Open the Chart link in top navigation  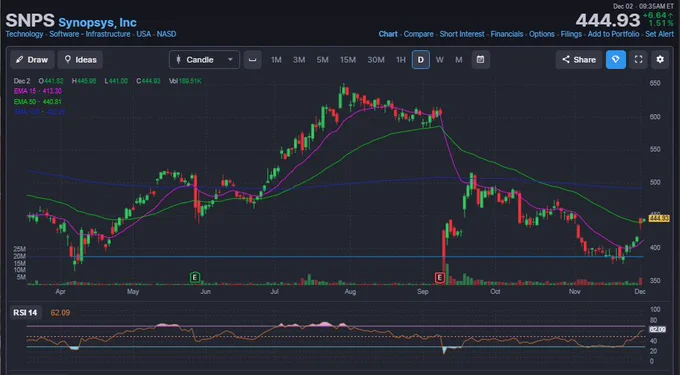(x=388, y=34)
